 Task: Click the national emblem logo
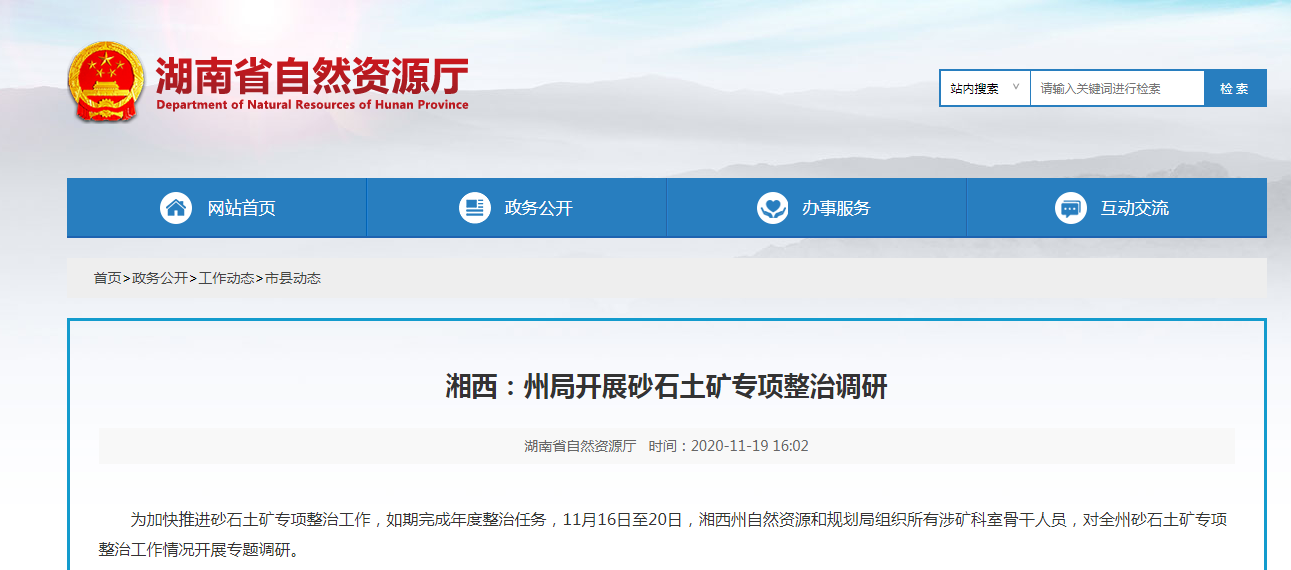pos(106,81)
